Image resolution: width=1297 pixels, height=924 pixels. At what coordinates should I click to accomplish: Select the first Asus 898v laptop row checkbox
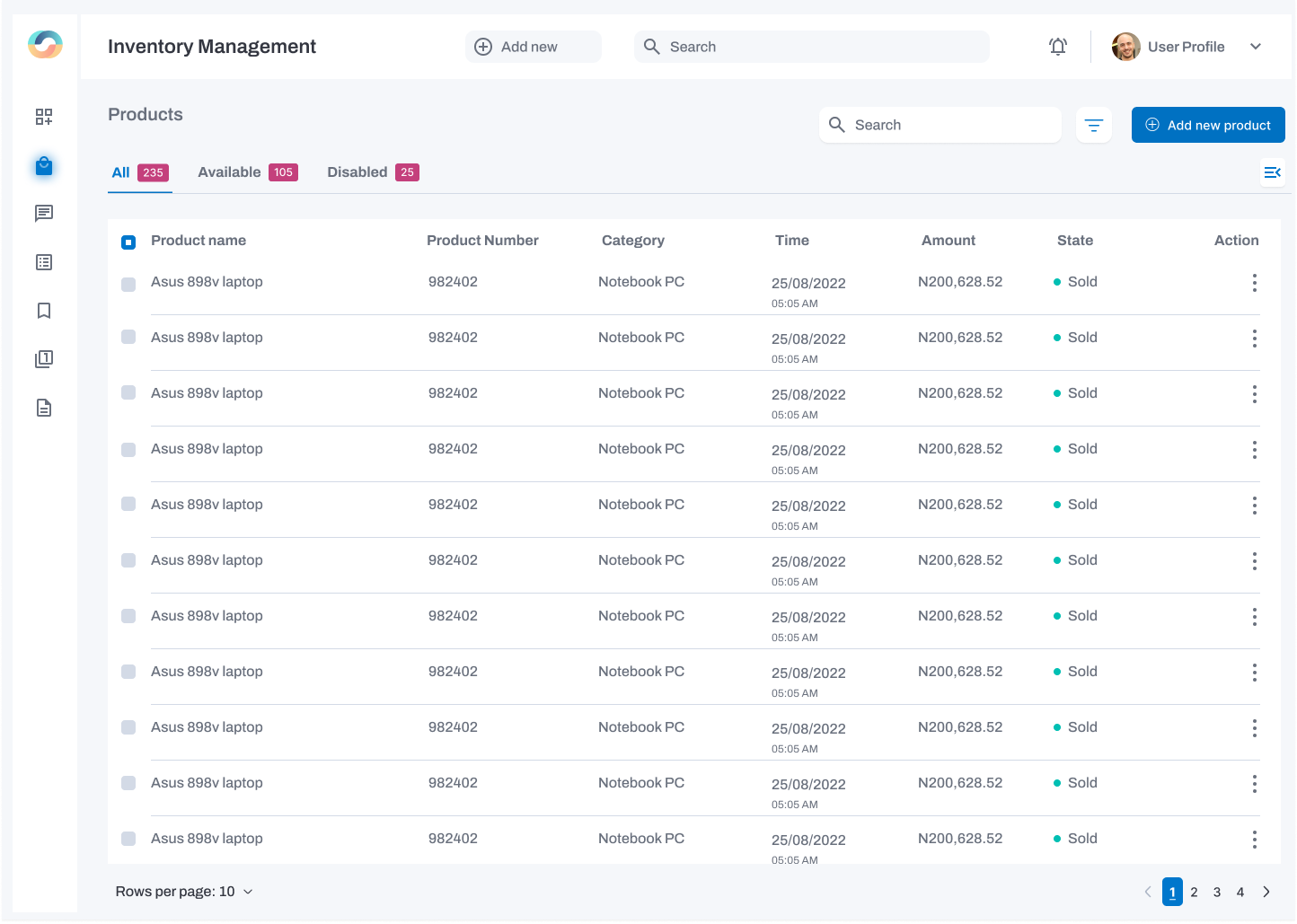tap(128, 283)
